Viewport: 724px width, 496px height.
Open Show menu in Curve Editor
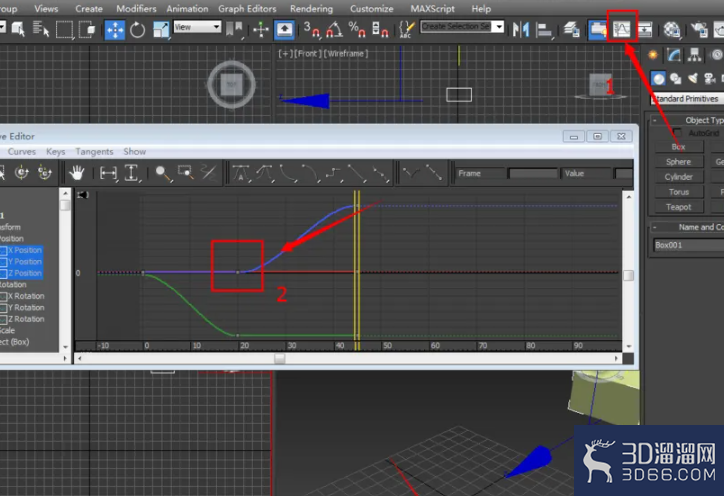pos(134,151)
